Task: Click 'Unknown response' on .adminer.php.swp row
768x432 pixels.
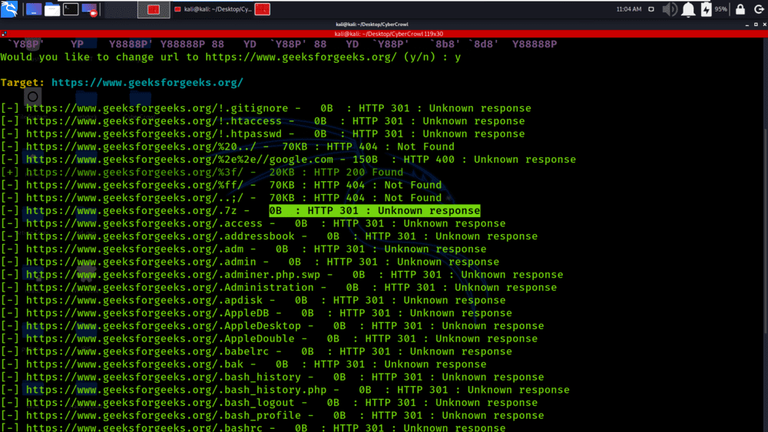Action: pos(512,274)
